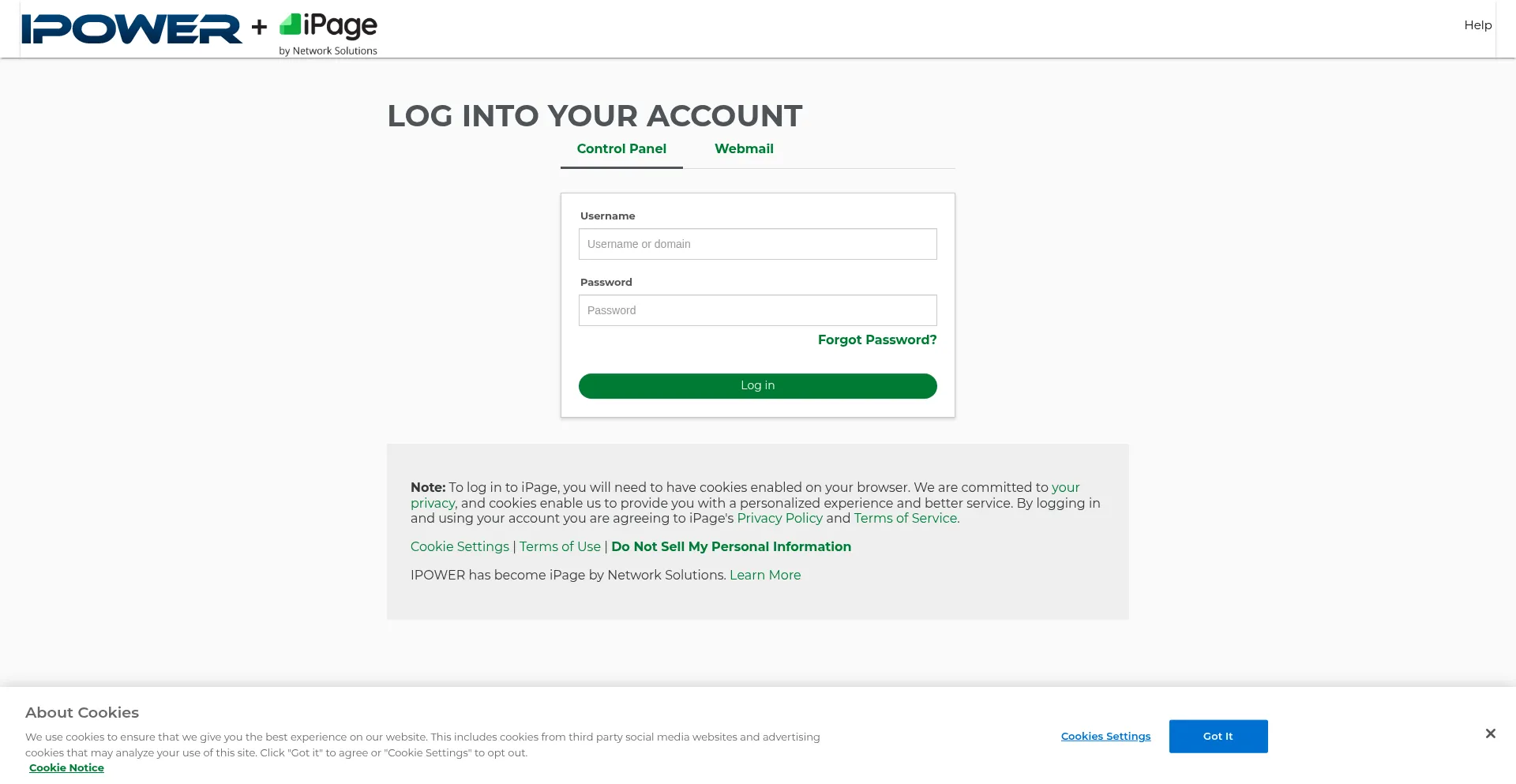Click the iPage by Network Solutions logo
Image resolution: width=1516 pixels, height=784 pixels.
click(328, 34)
